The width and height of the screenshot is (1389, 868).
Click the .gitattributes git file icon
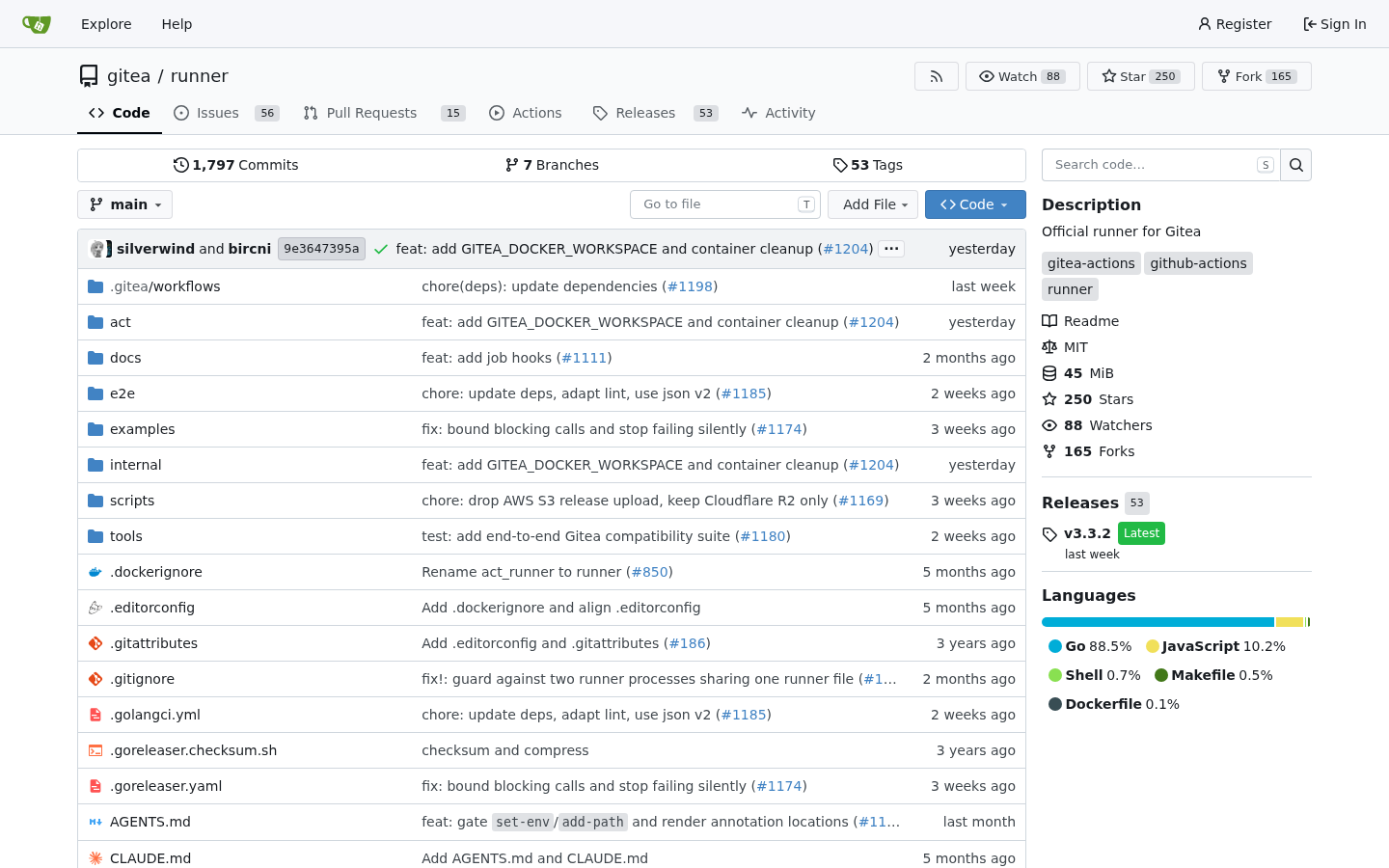pyautogui.click(x=95, y=643)
